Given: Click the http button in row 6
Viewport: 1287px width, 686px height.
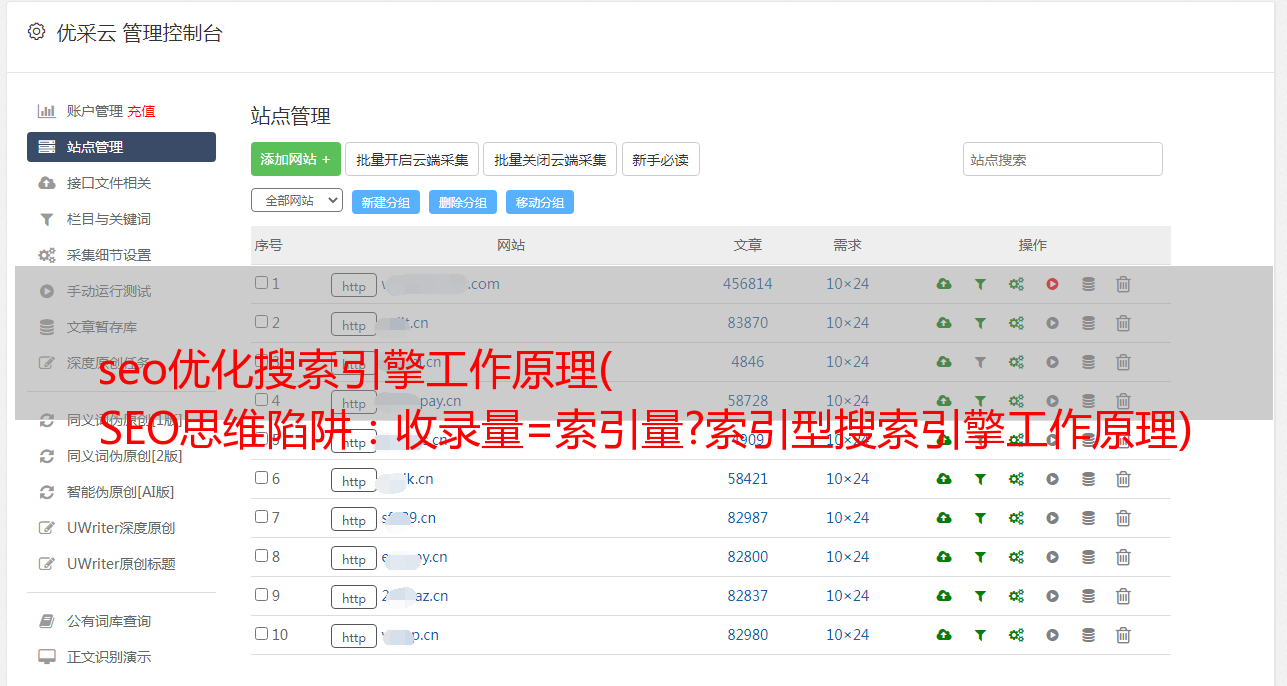Looking at the screenshot, I should 354,480.
